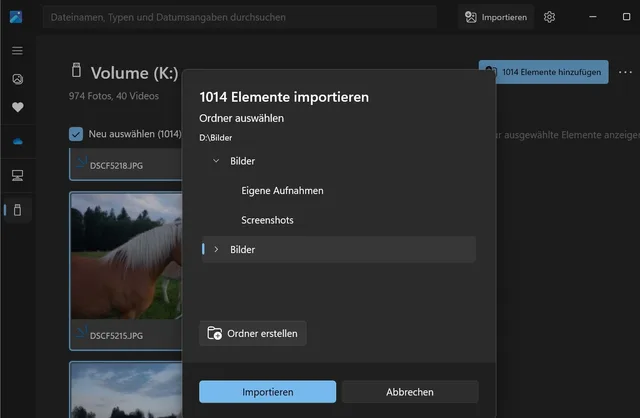Click the 'Ordner erstellen' button
Image resolution: width=640 pixels, height=418 pixels.
point(253,333)
